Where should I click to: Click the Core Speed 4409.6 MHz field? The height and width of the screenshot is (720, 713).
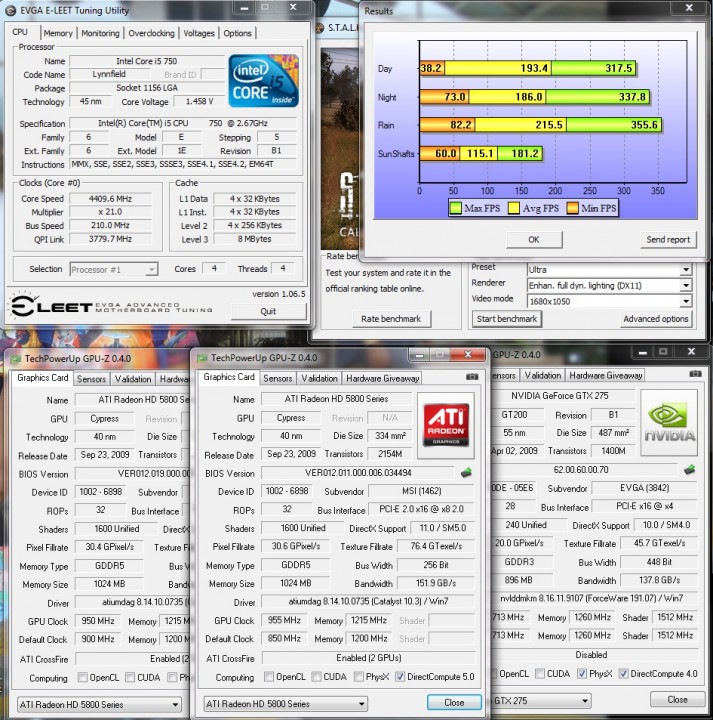pyautogui.click(x=110, y=199)
